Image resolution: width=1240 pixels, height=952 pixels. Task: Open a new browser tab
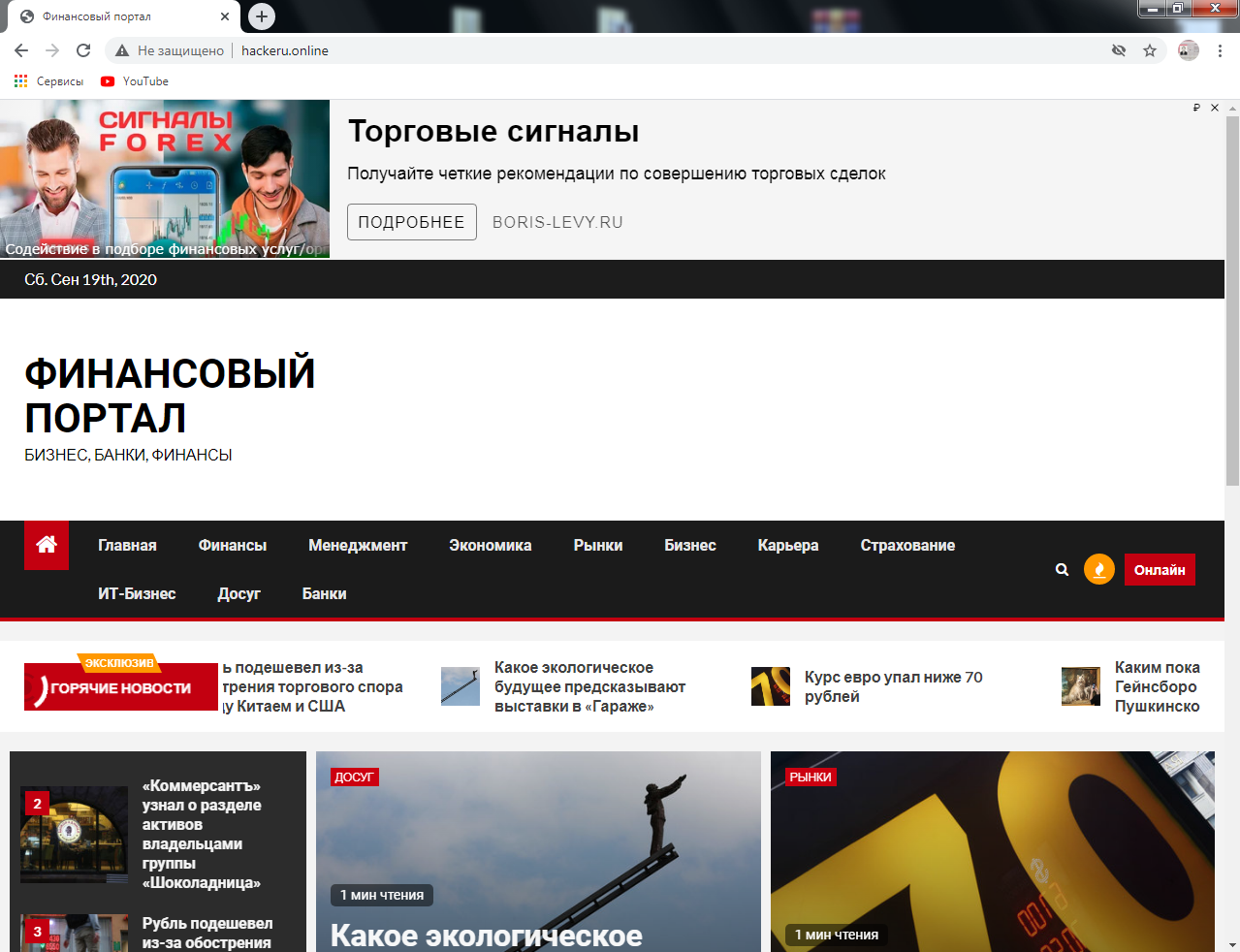pos(262,16)
